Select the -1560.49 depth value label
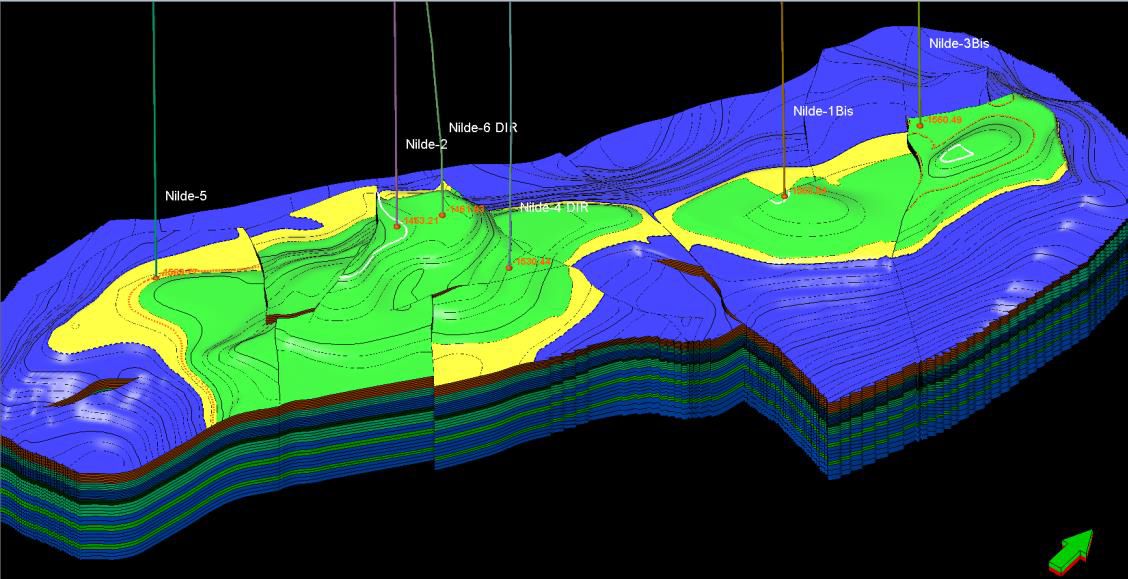Screen dimensions: 1128x579 (944, 120)
